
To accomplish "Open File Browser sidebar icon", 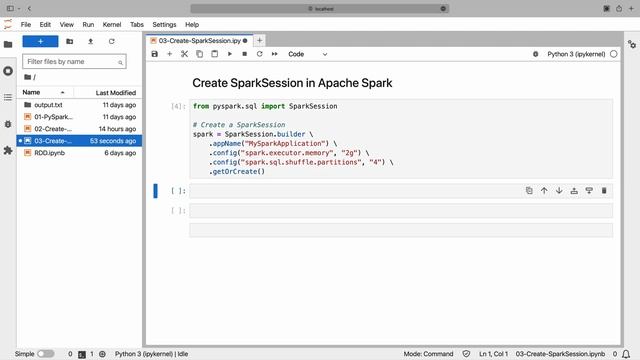I will 8,44.
